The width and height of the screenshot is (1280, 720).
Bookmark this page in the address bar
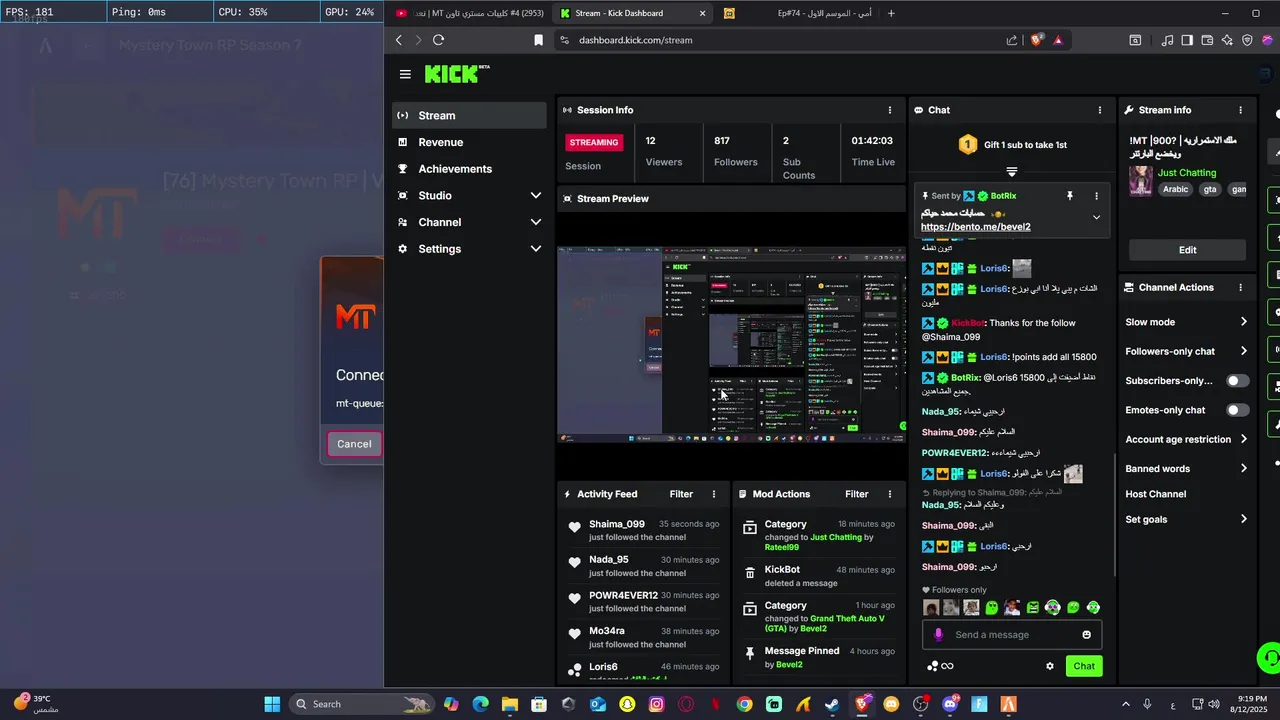click(x=538, y=40)
